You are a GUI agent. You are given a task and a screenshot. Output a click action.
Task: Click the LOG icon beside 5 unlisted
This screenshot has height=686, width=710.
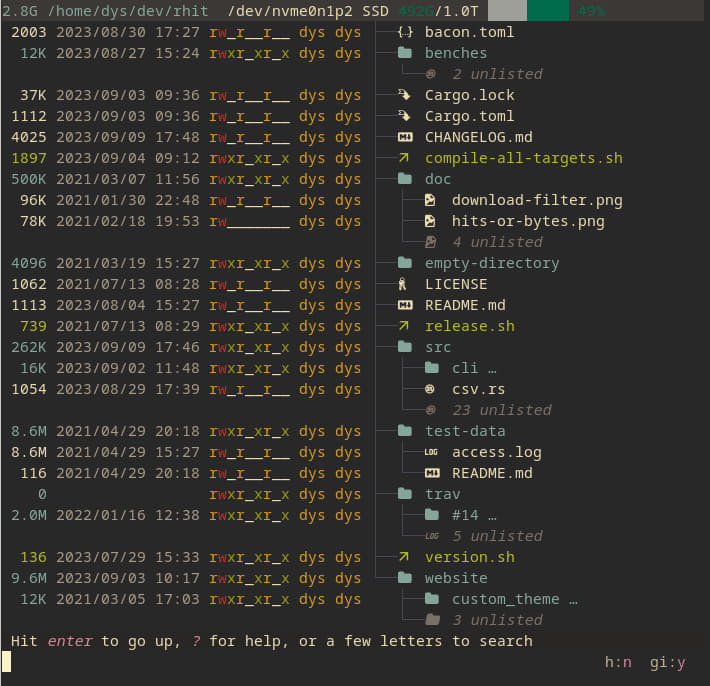(x=432, y=536)
